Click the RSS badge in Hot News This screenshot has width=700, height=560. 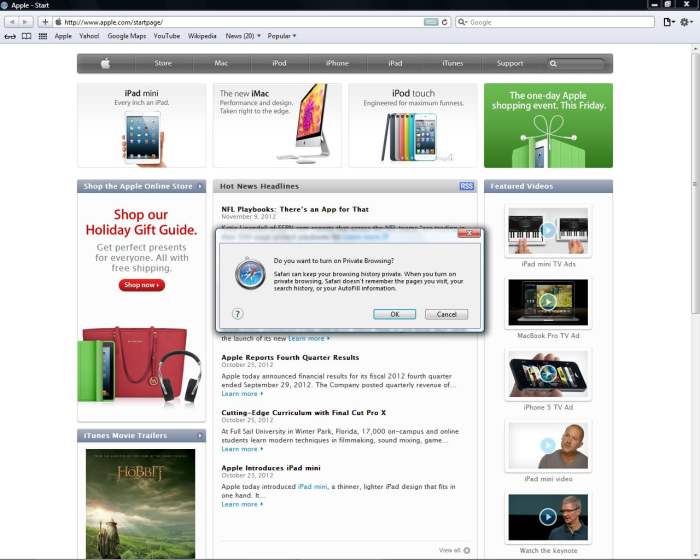tap(467, 186)
